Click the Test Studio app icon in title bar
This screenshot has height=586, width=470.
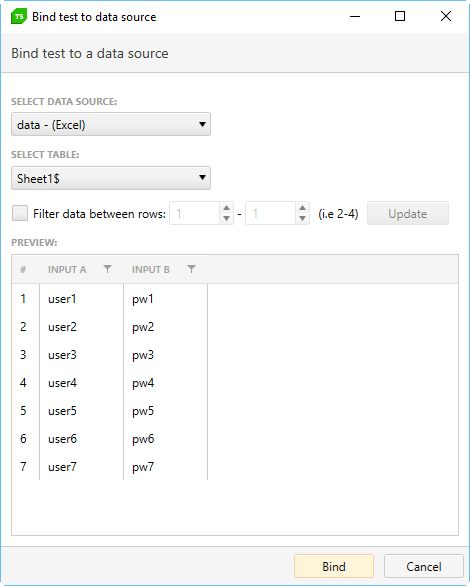tap(19, 16)
